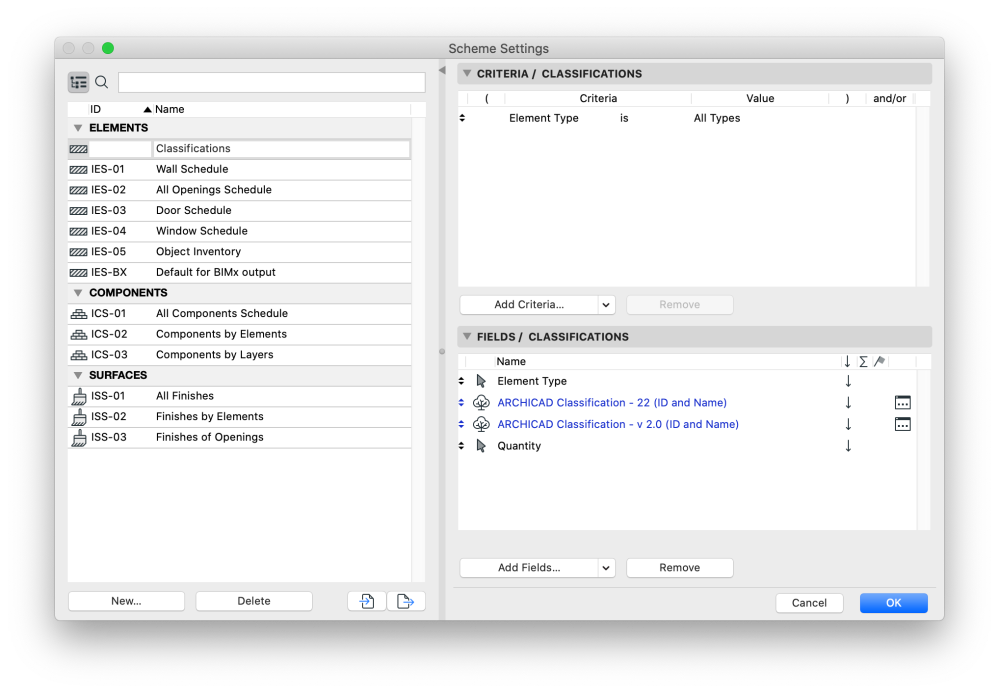Collapse the CRITERIA / CLASSIFICATIONS panel

467,73
